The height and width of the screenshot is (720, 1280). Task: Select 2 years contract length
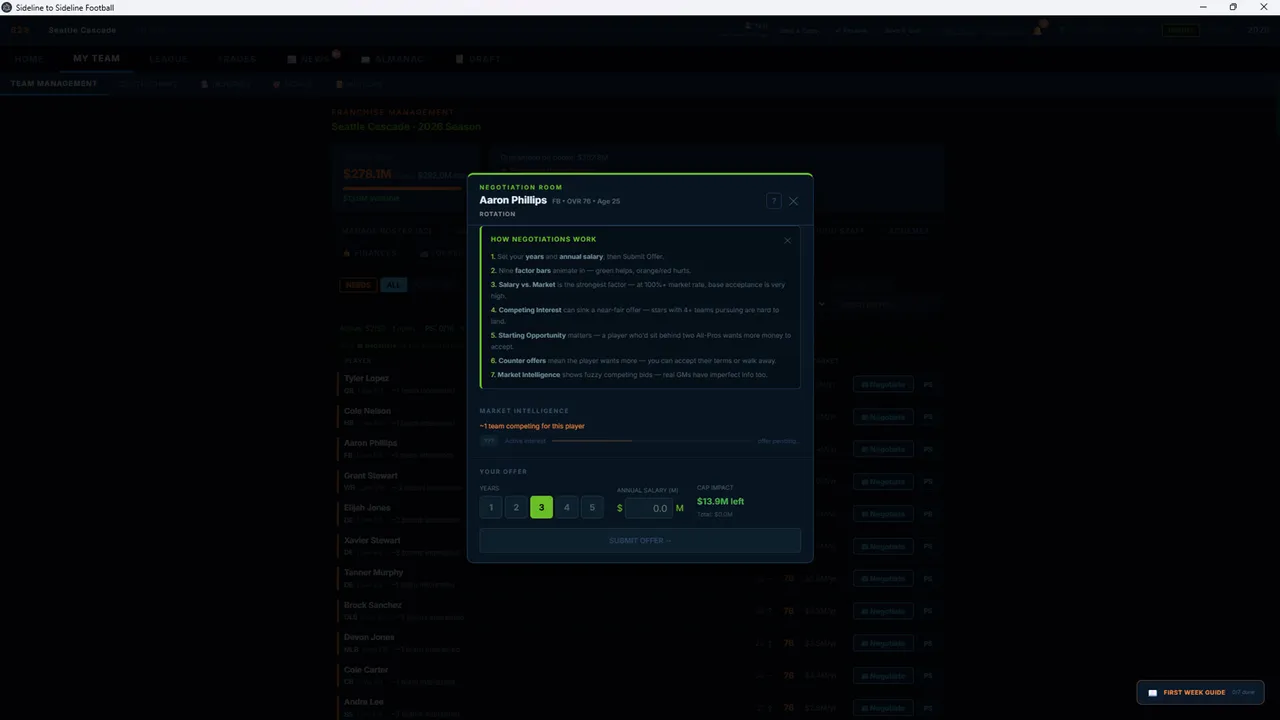pyautogui.click(x=516, y=508)
